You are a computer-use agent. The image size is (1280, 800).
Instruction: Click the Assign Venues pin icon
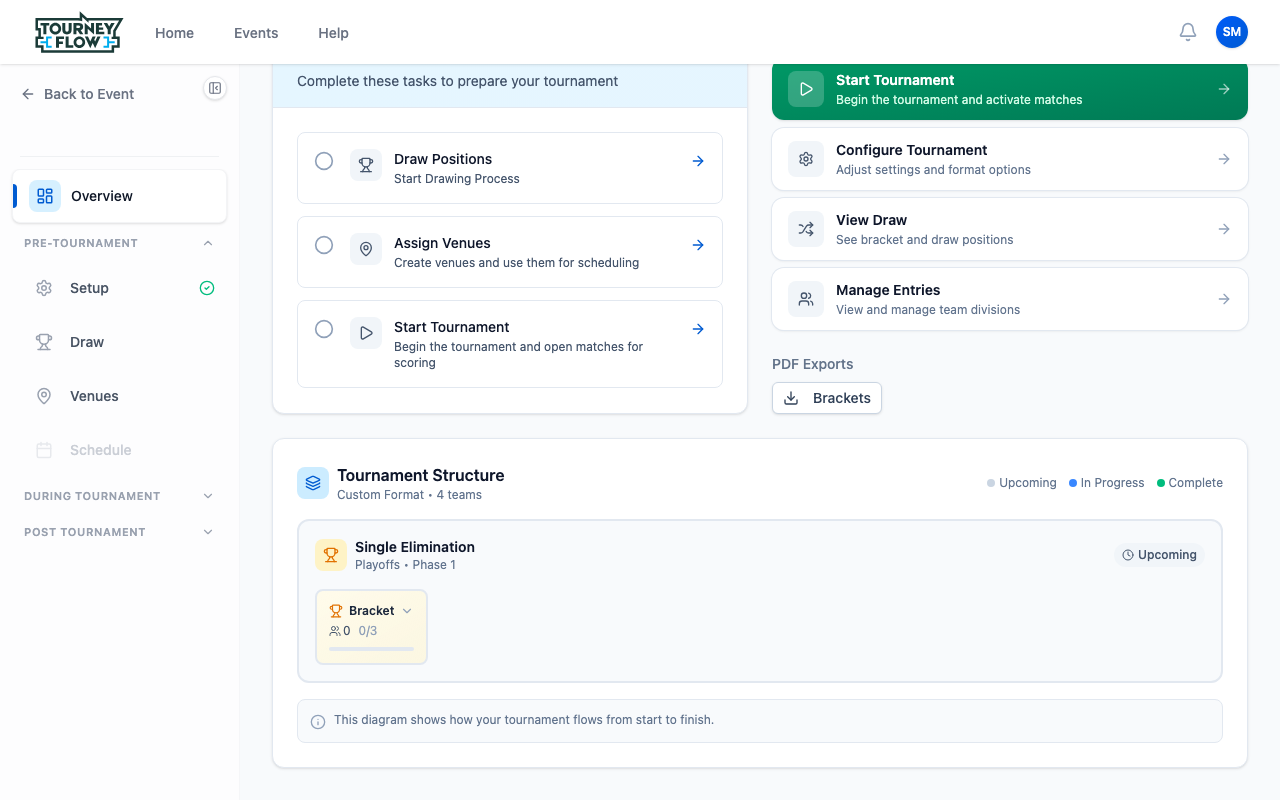366,249
